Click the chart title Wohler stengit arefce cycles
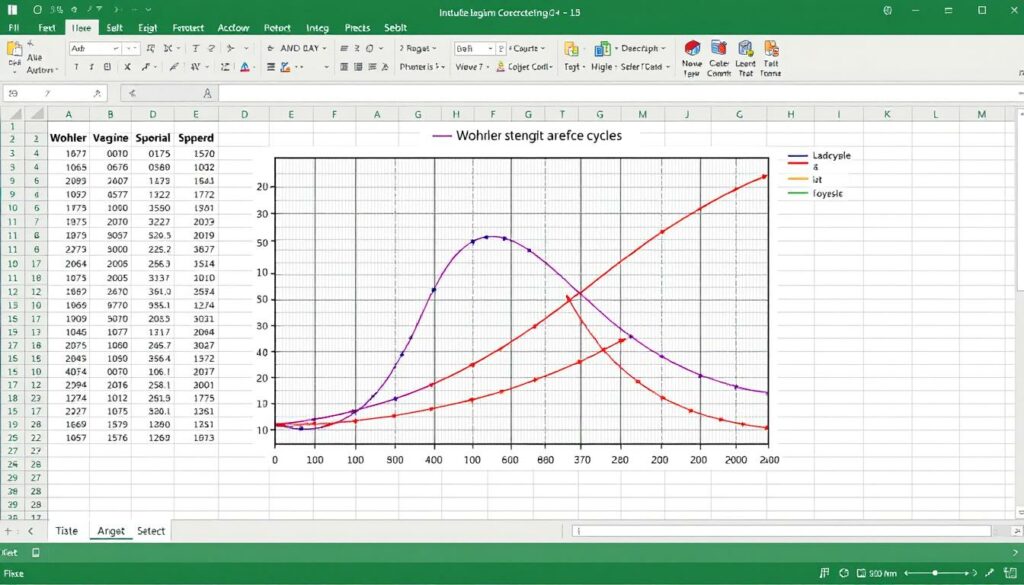Image resolution: width=1024 pixels, height=585 pixels. 539,136
